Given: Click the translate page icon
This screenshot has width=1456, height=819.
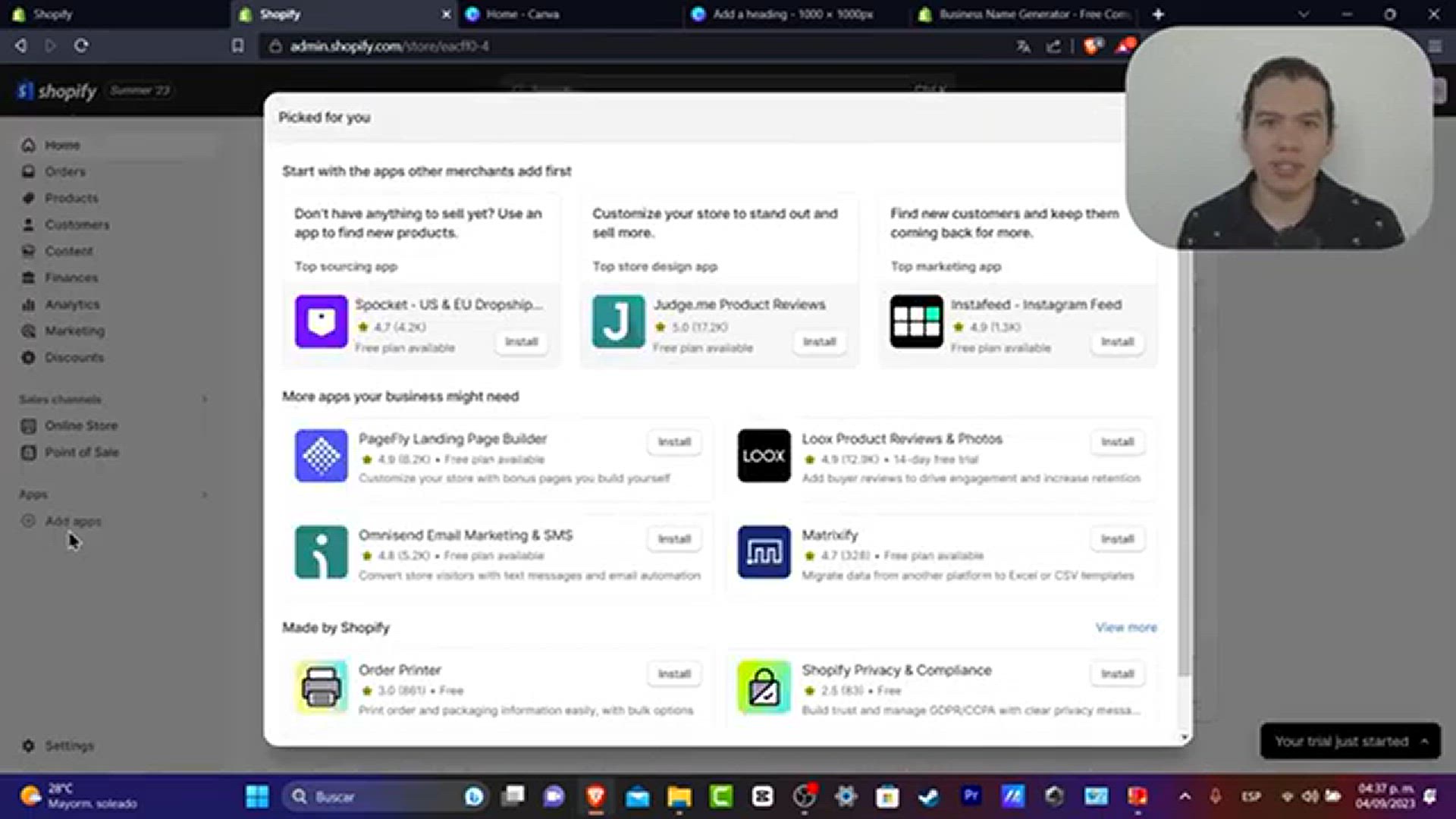Looking at the screenshot, I should [1023, 46].
